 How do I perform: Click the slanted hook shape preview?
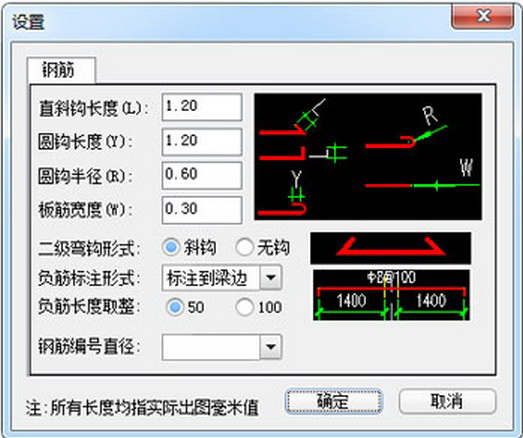point(391,248)
